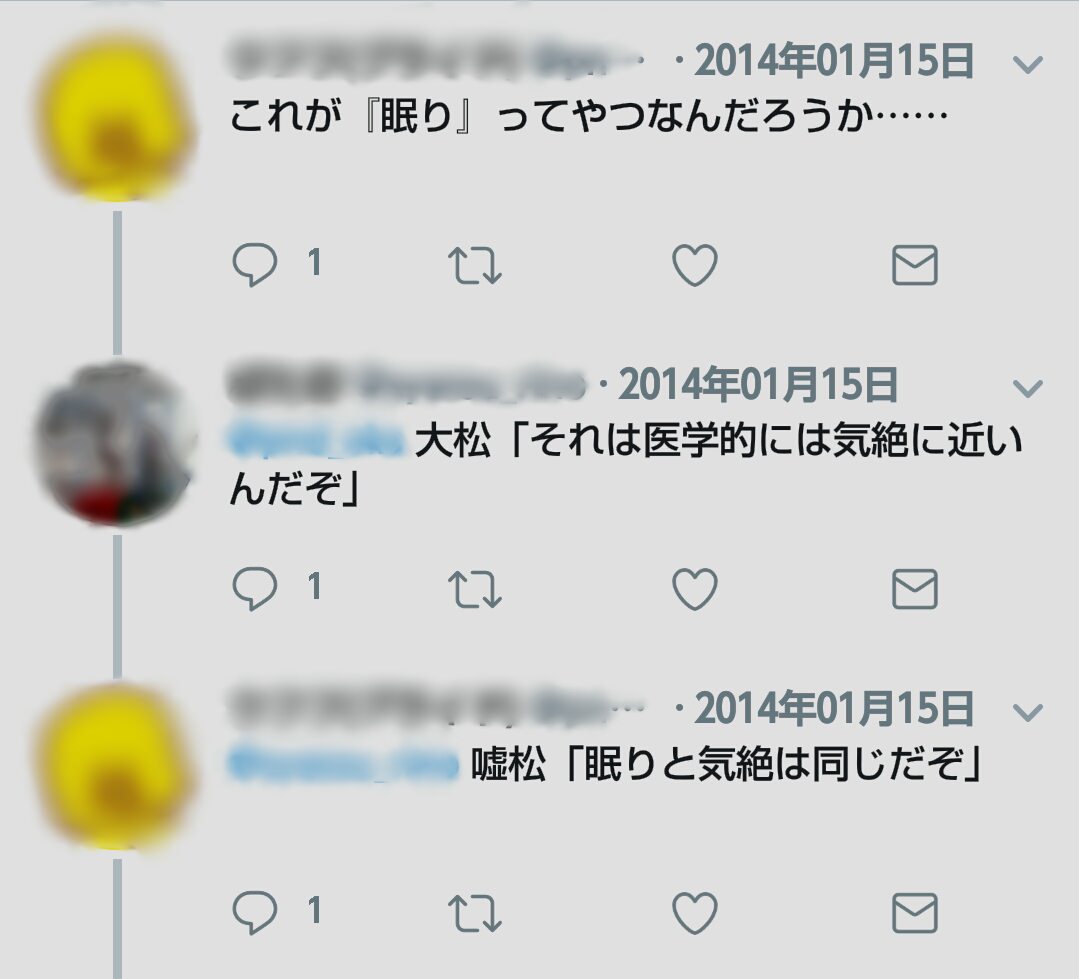The width and height of the screenshot is (1079, 979).
Task: Reply to the 大松 tweet
Action: pos(255,588)
